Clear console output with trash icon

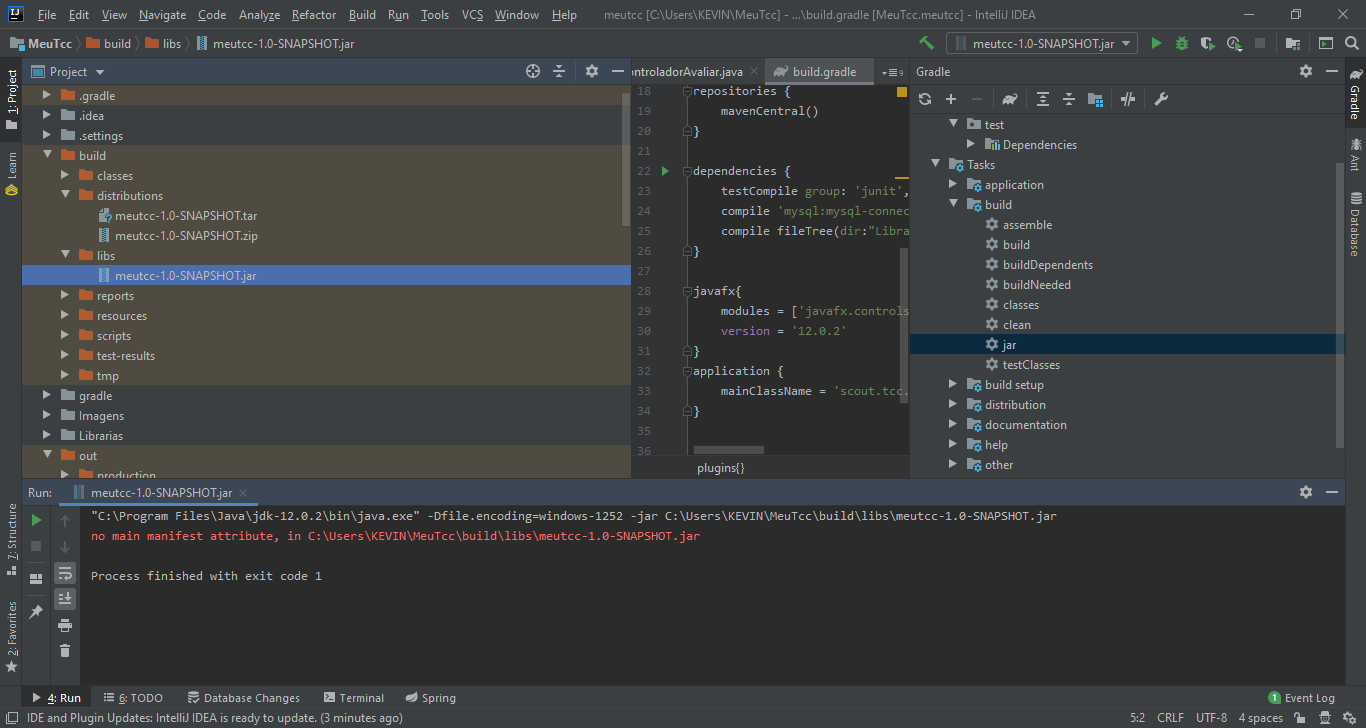[x=65, y=651]
